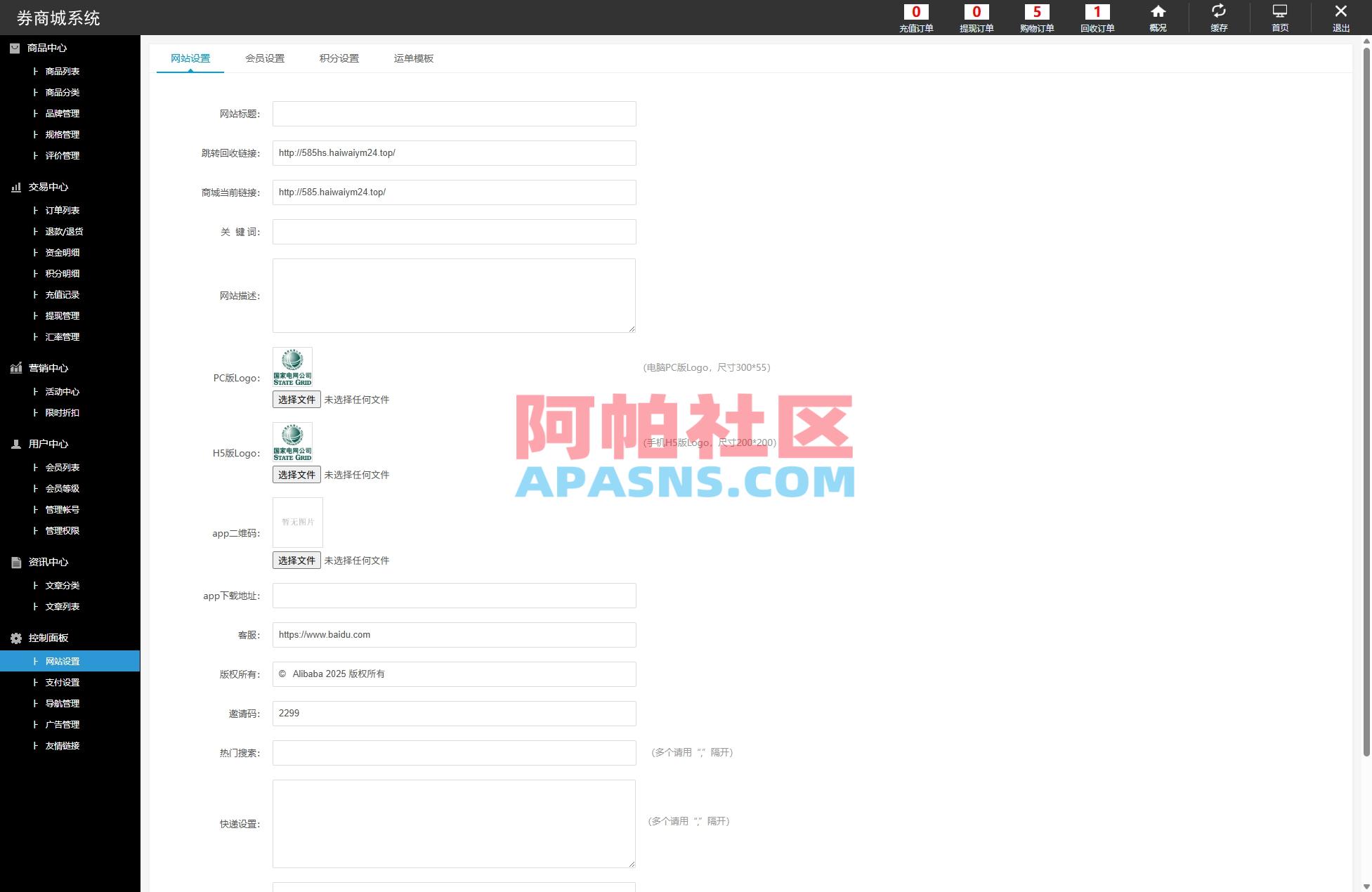Click the 商品中心 shopping bag icon

point(15,48)
